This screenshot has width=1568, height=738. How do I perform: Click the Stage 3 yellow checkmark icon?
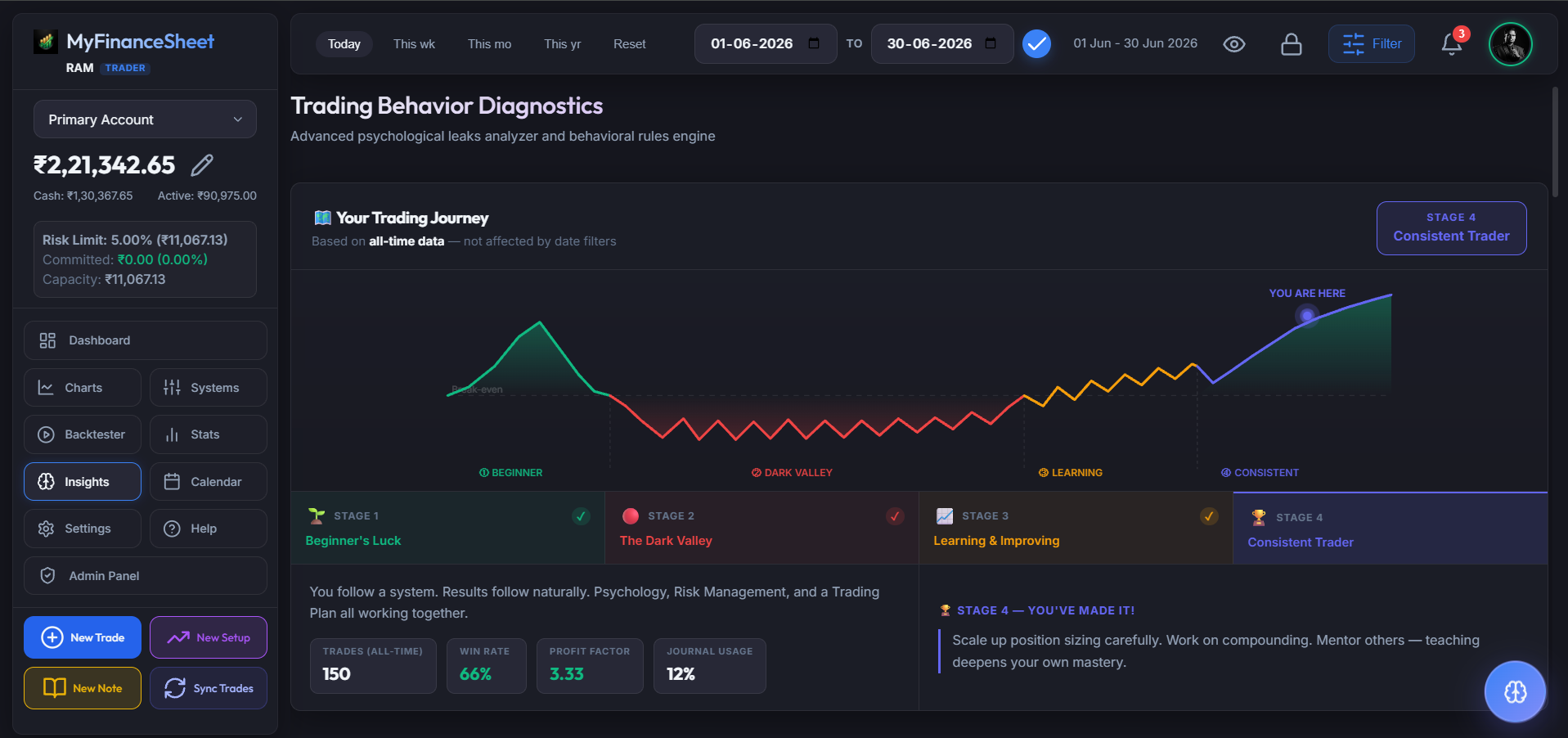coord(1209,516)
